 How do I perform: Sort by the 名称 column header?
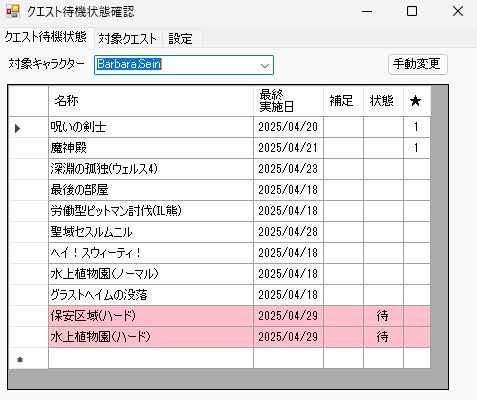coord(151,101)
